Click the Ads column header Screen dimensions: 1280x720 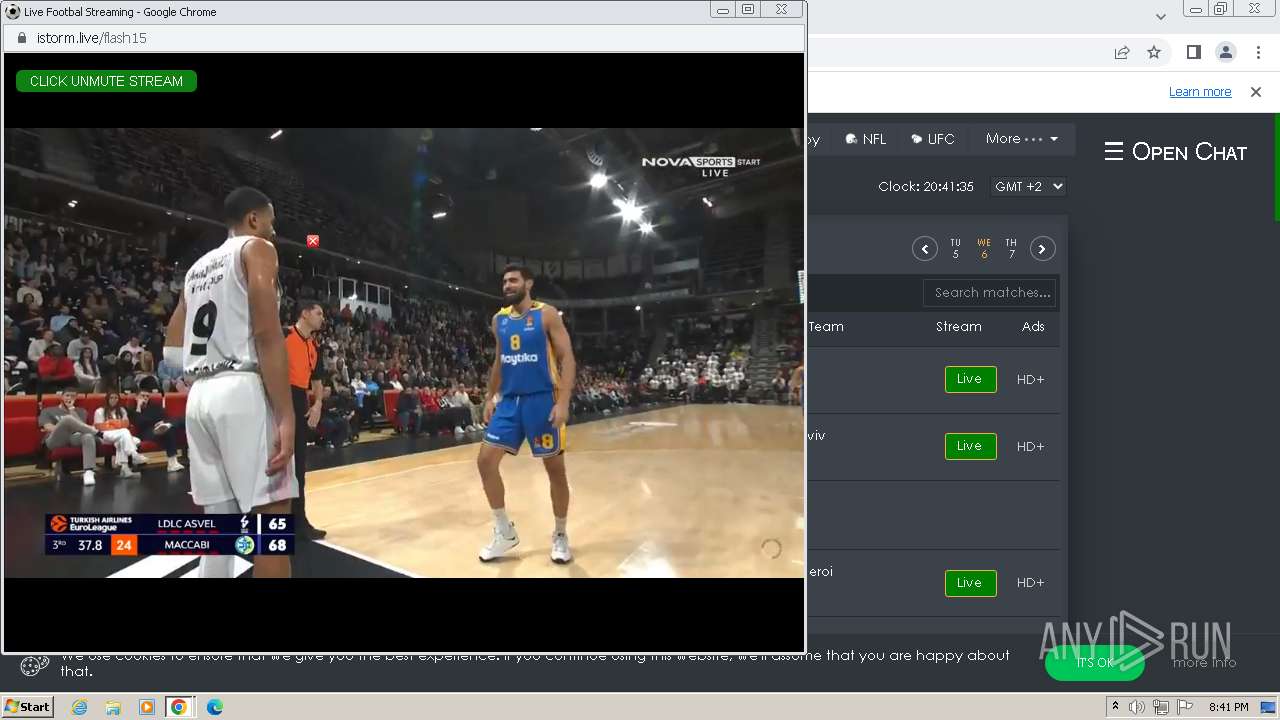[x=1033, y=327]
